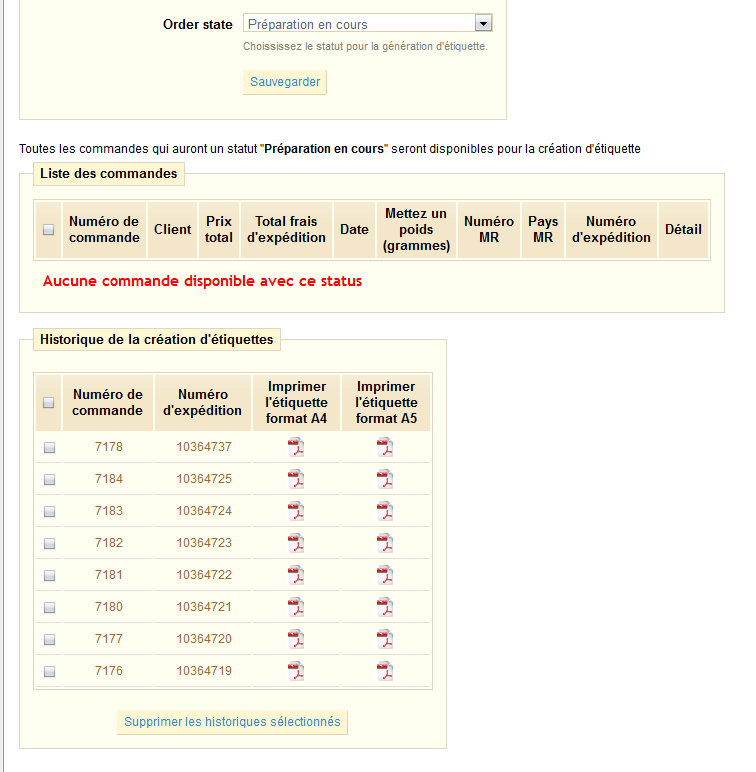Click the red Aucune commande disponible message
This screenshot has height=772, width=756.
click(202, 281)
